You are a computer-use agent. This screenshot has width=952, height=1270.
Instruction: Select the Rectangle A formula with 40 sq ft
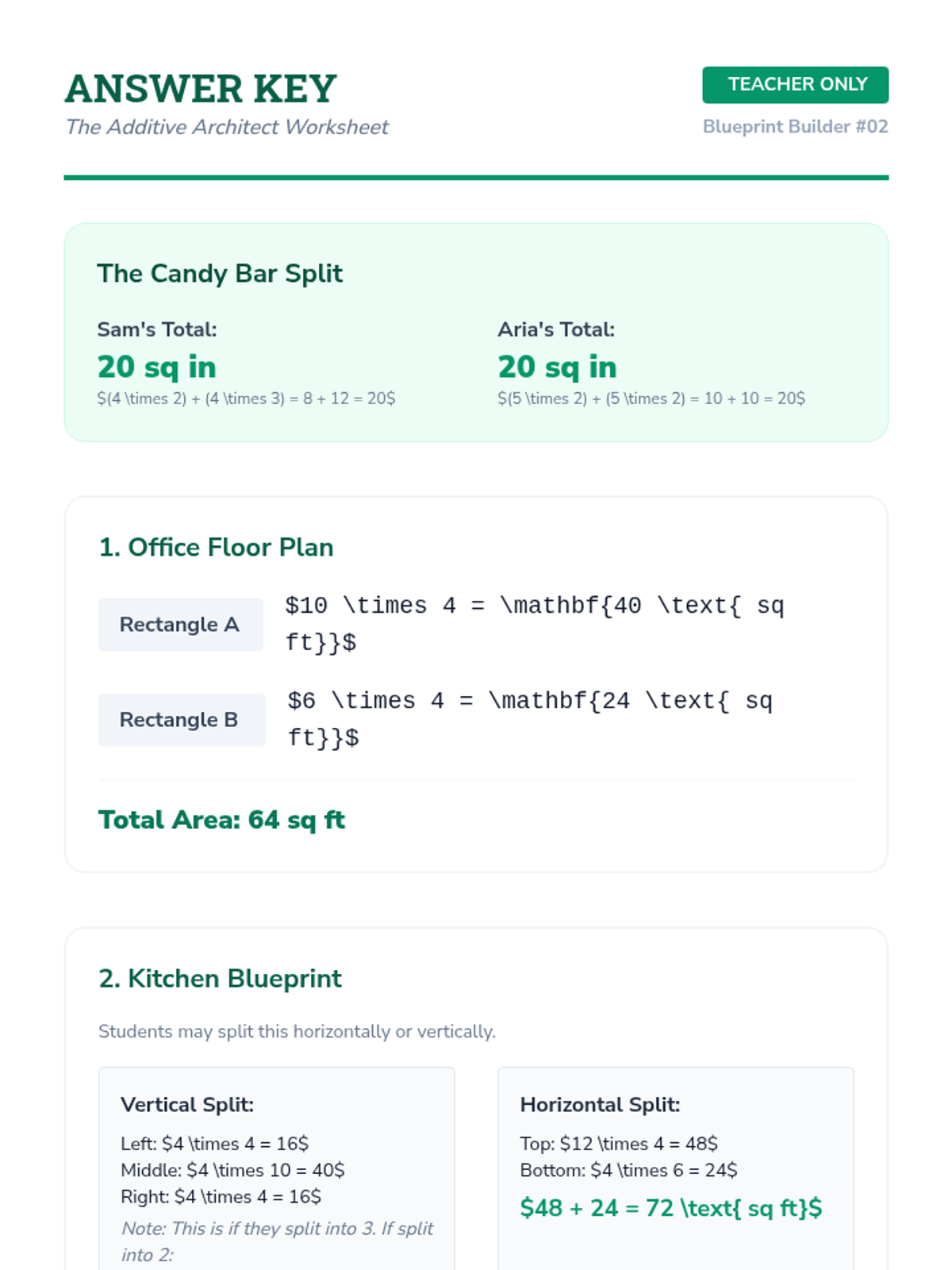tap(534, 624)
